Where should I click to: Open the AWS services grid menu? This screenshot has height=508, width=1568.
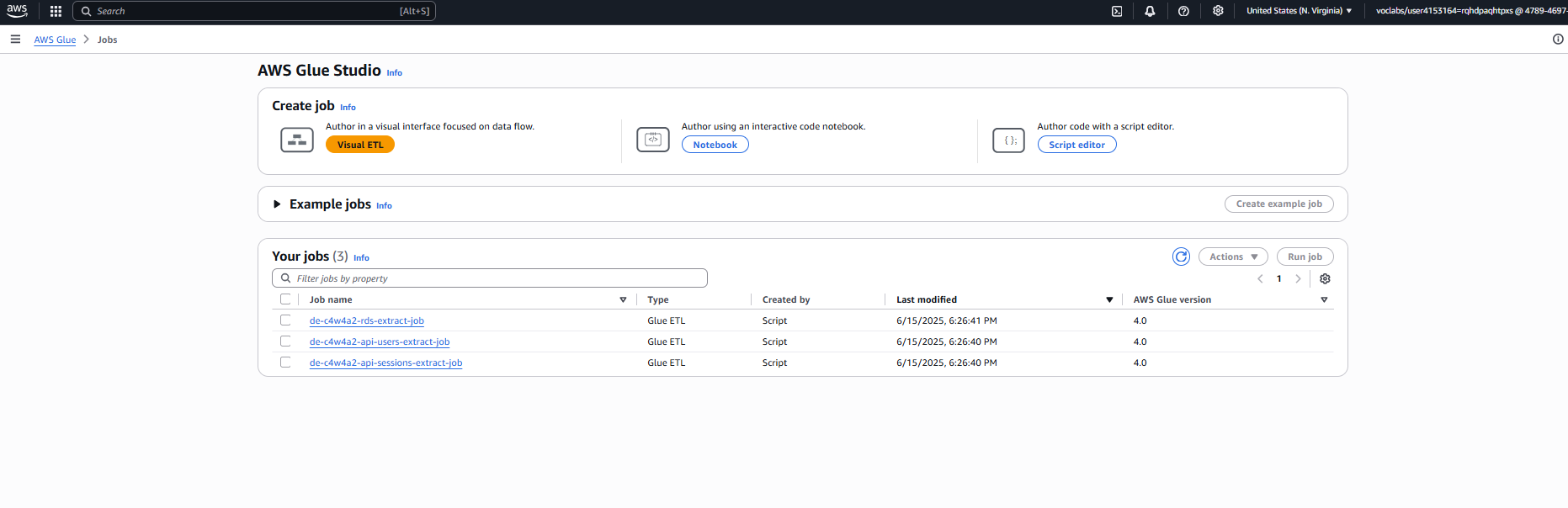(56, 11)
